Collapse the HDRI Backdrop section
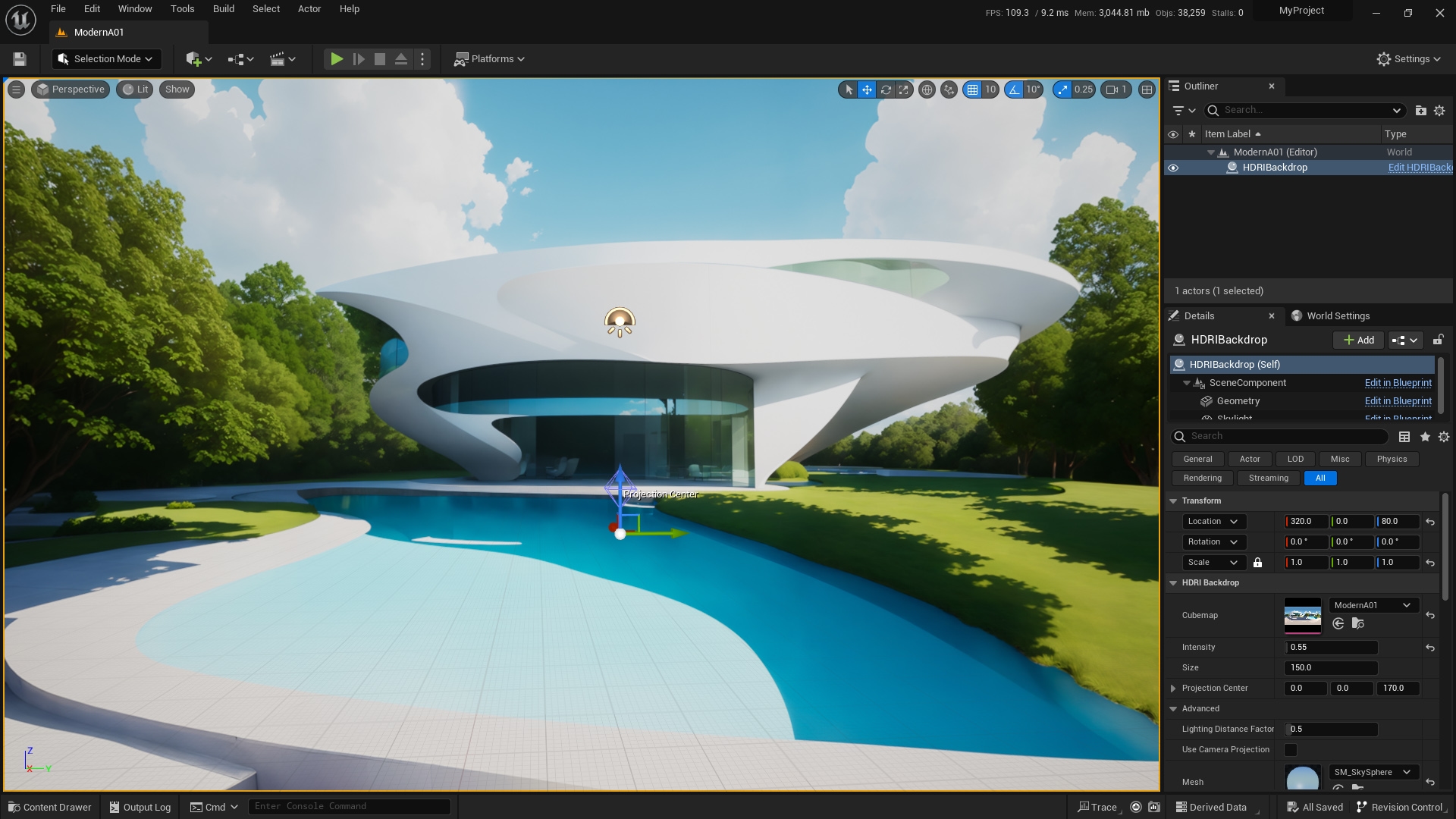 (1175, 582)
